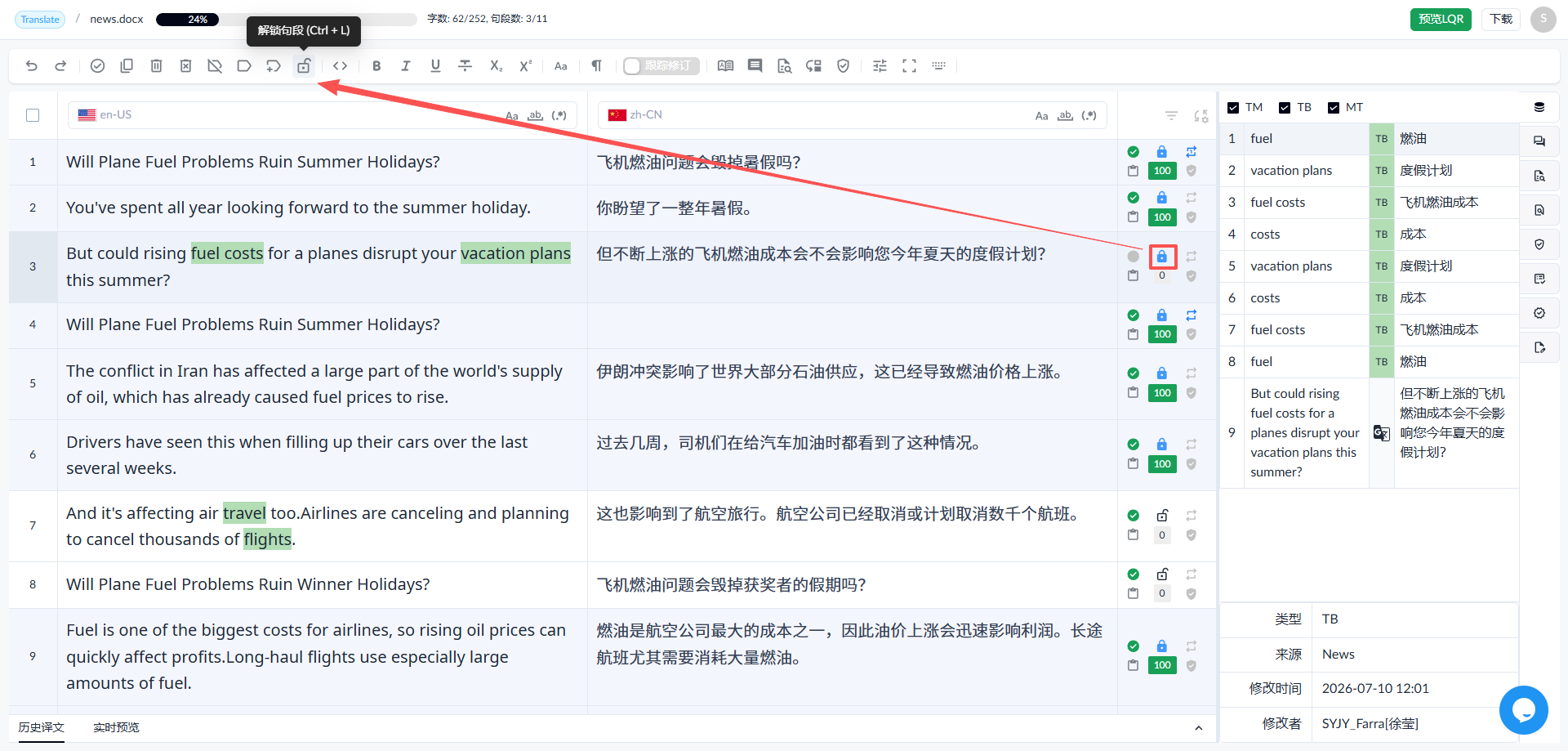Viewport: 1568px width, 751px height.
Task: Open the segment filter icon above status column
Action: (x=1171, y=116)
